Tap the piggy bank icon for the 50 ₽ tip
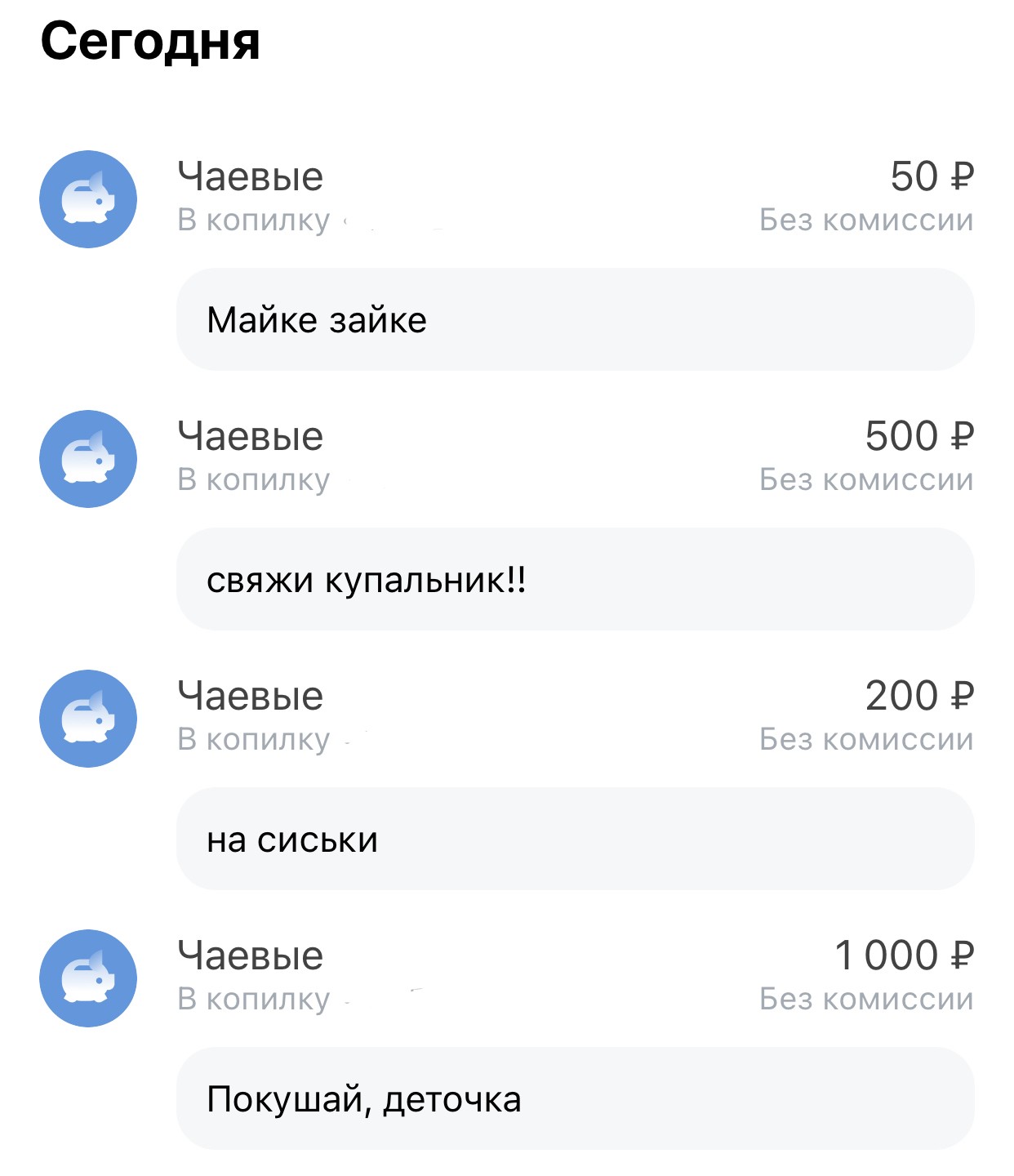The width and height of the screenshot is (1014, 1176). 88,199
